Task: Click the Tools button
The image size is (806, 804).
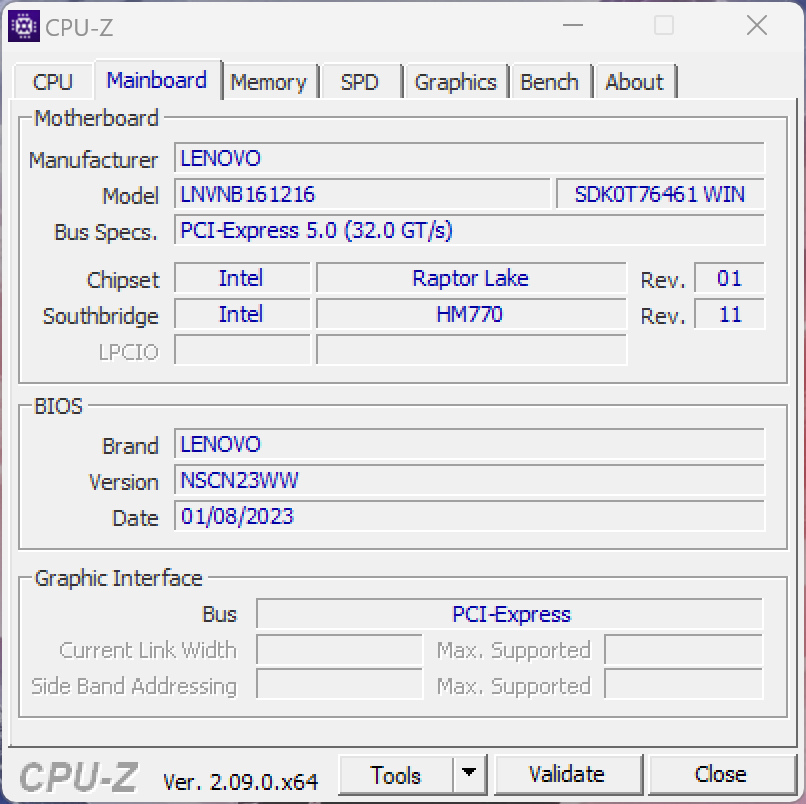Action: click(x=396, y=775)
